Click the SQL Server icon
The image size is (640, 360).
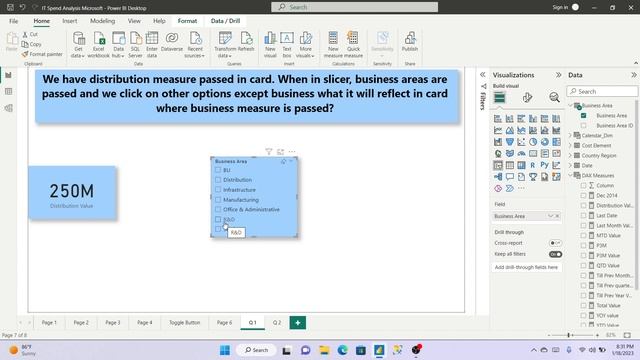pyautogui.click(x=135, y=39)
